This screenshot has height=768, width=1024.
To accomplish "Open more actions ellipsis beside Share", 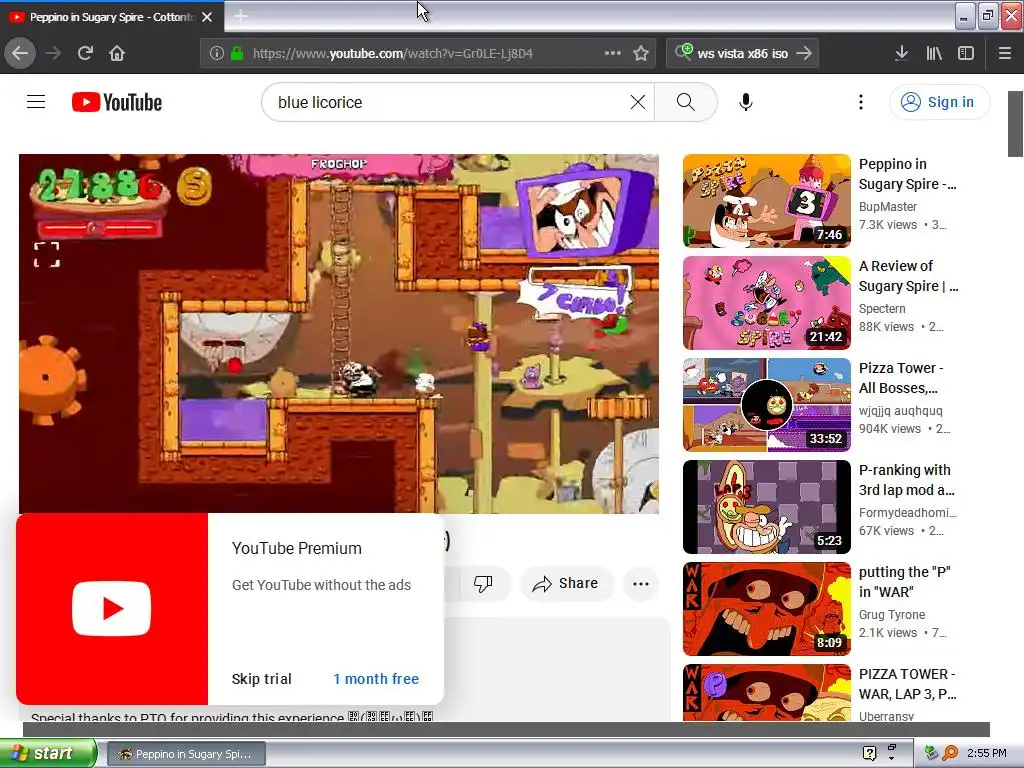I will click(641, 583).
